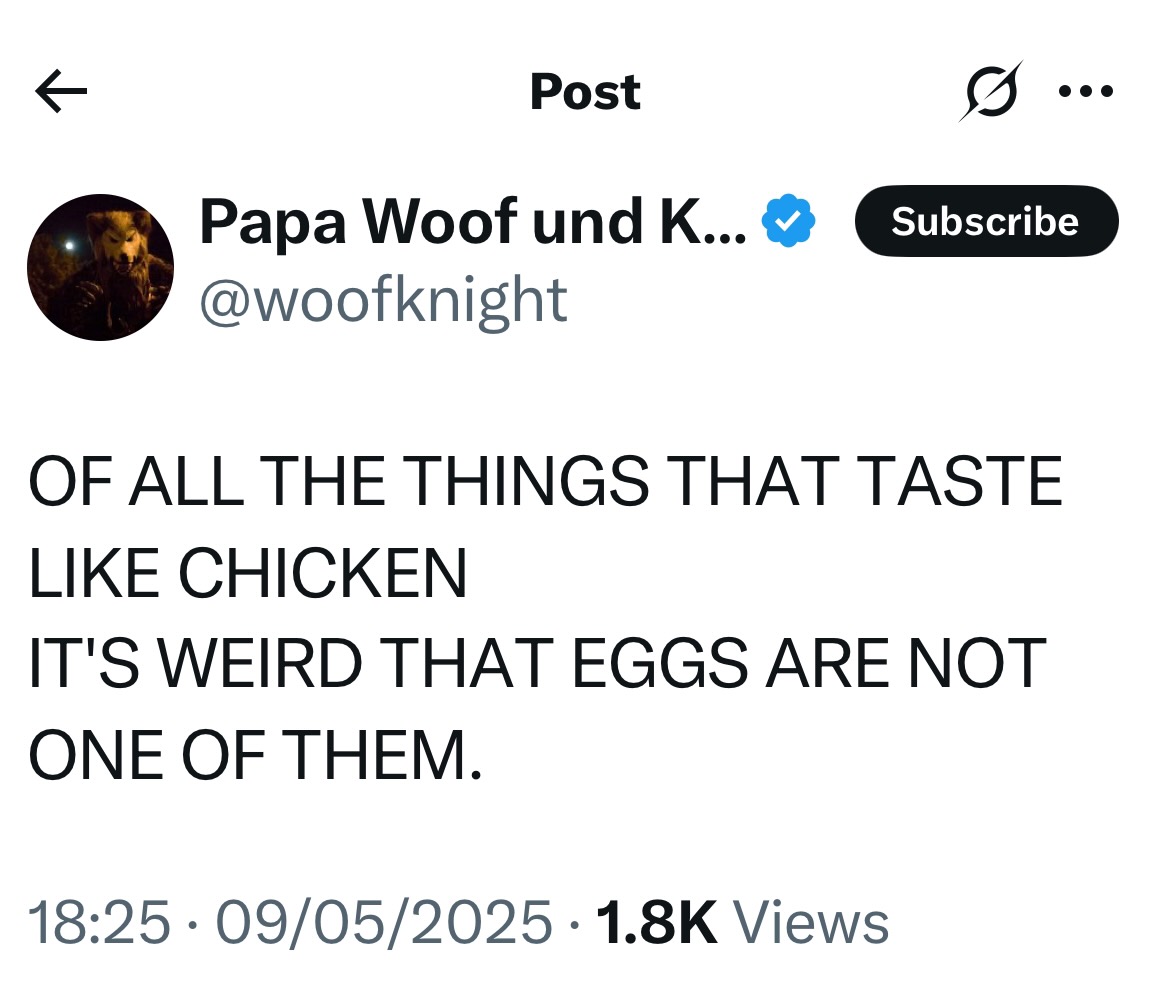This screenshot has height=1006, width=1170.
Task: Open the three-dot more options menu
Action: click(x=1085, y=92)
